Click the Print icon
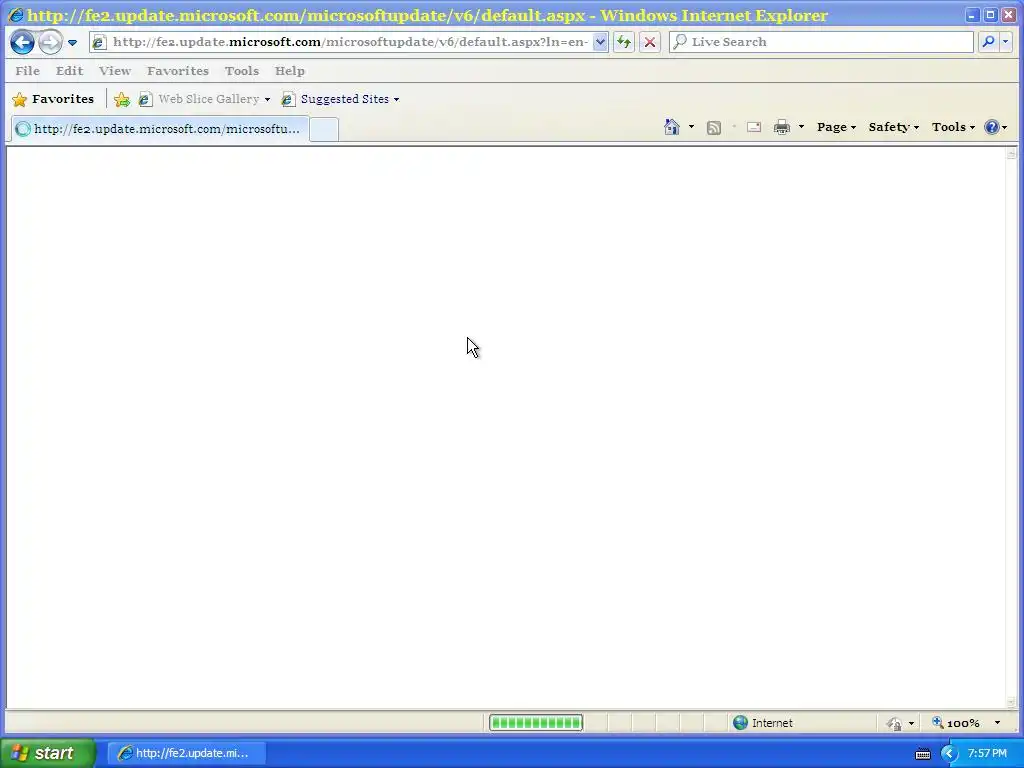 782,127
